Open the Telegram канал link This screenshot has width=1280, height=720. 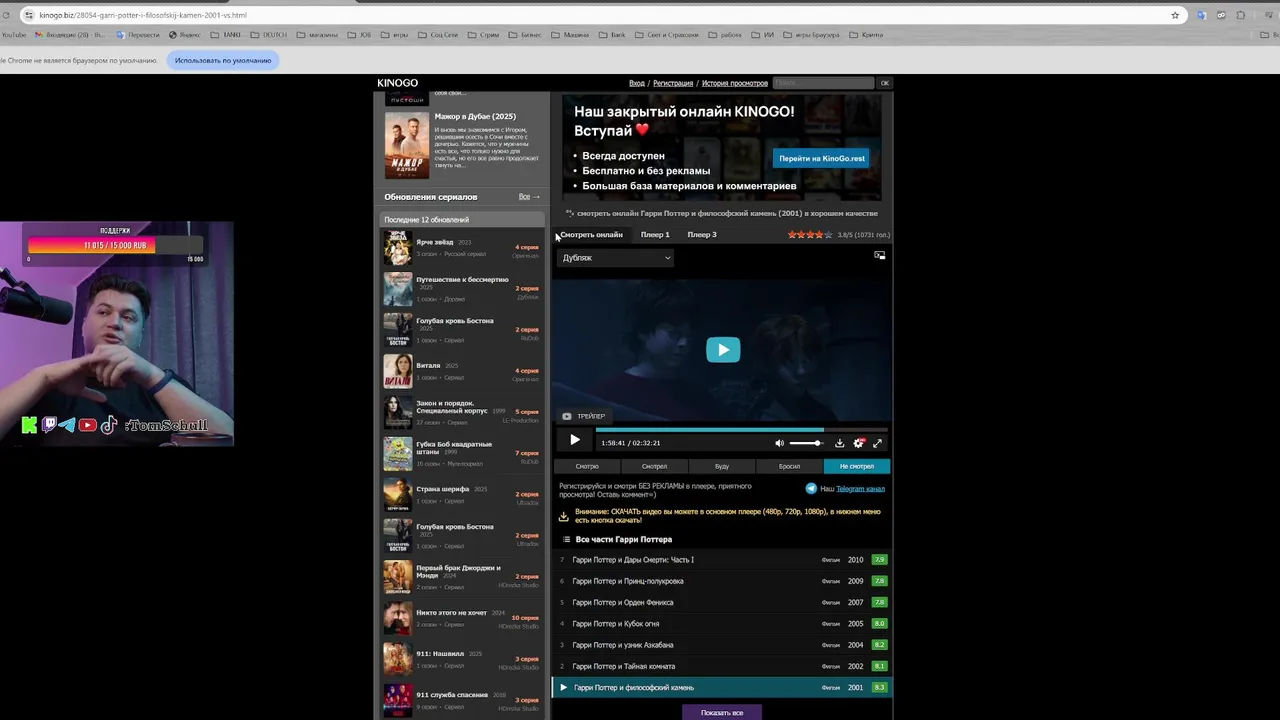click(860, 488)
